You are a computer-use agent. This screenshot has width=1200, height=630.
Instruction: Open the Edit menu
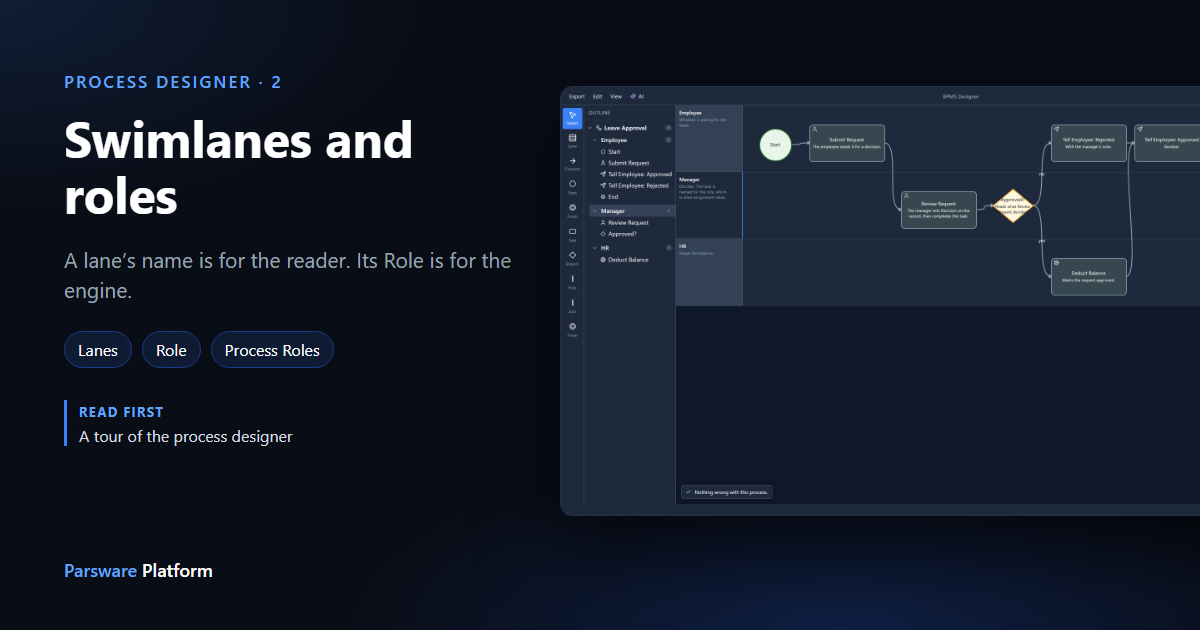coord(597,96)
